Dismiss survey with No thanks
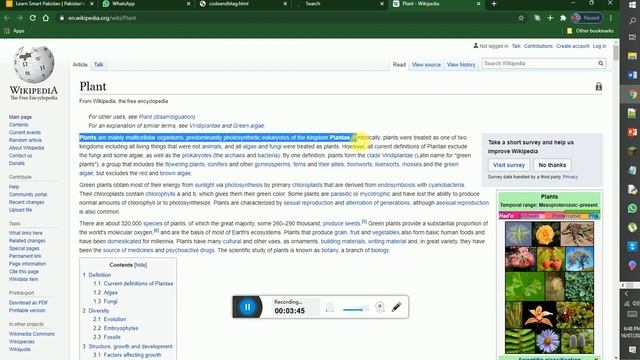The width and height of the screenshot is (640, 360). pyautogui.click(x=552, y=165)
